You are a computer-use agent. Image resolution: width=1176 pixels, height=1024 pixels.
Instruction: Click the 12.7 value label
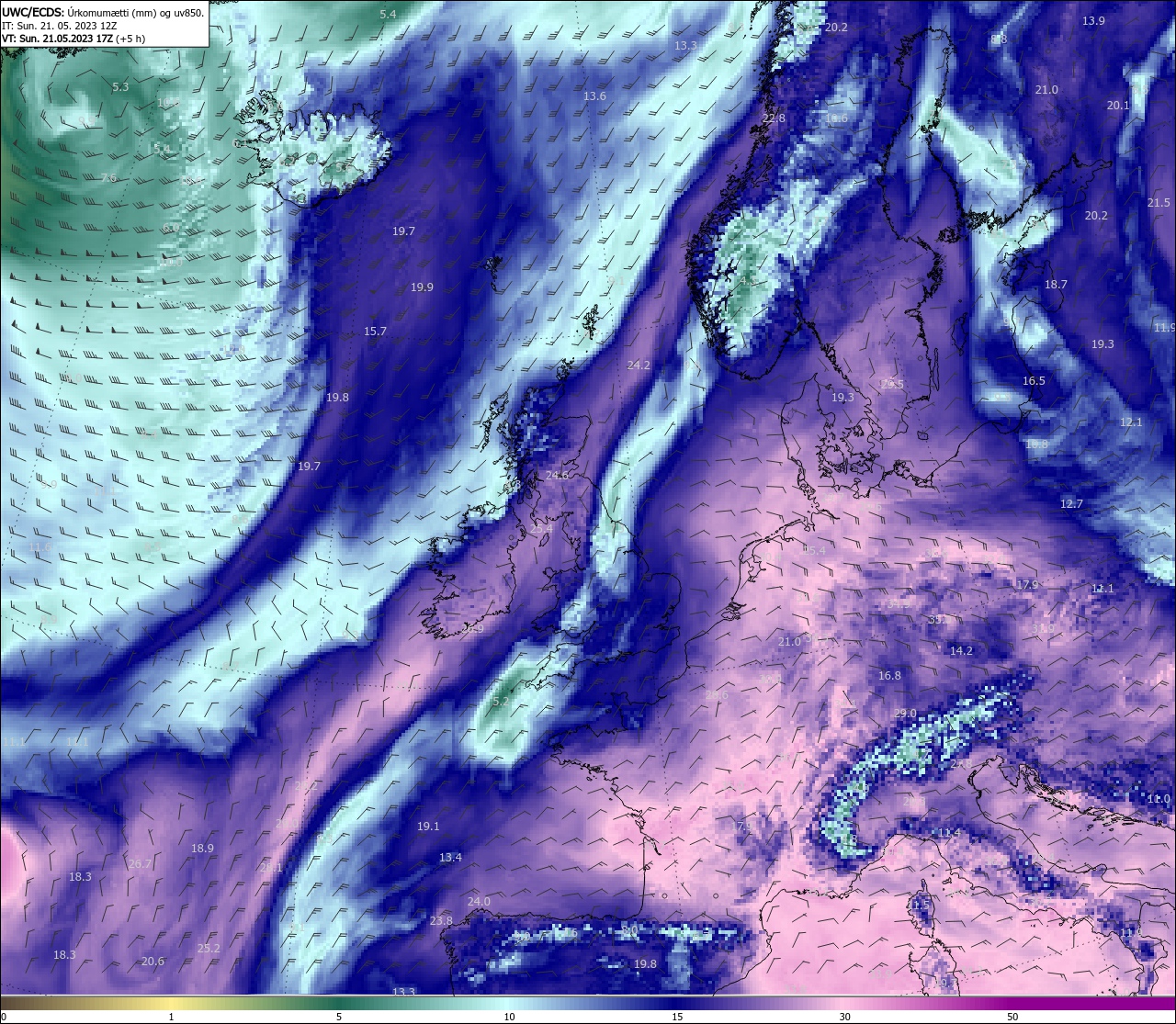point(1071,504)
